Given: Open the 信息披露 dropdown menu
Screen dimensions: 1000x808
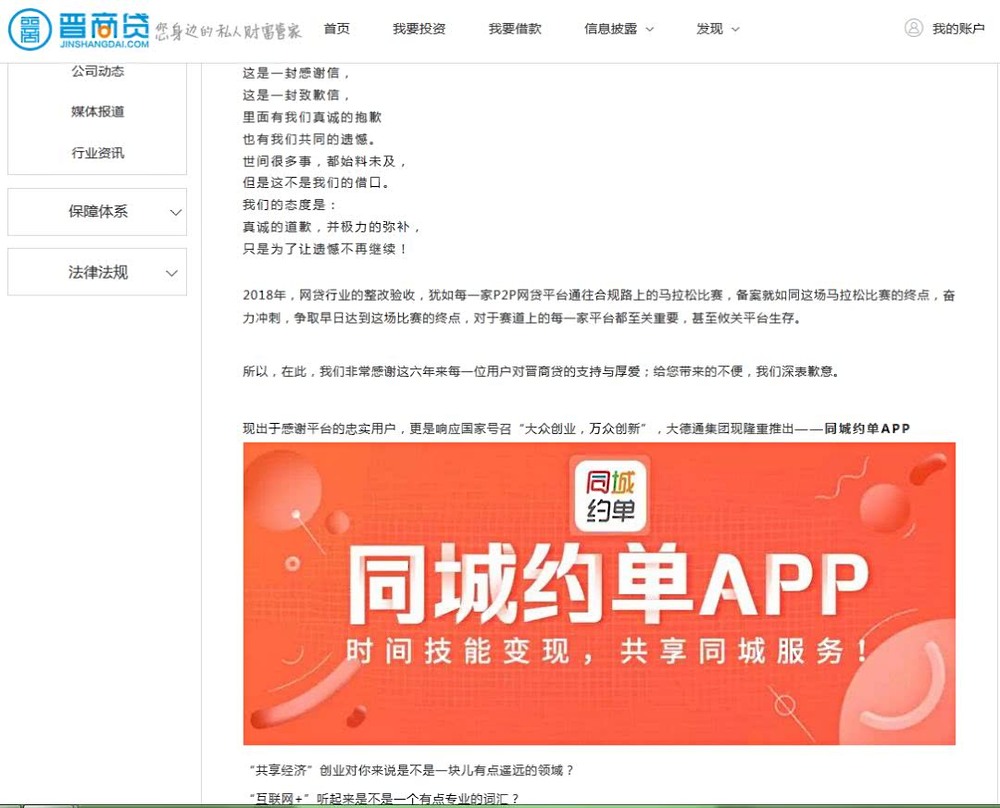Looking at the screenshot, I should 612,29.
